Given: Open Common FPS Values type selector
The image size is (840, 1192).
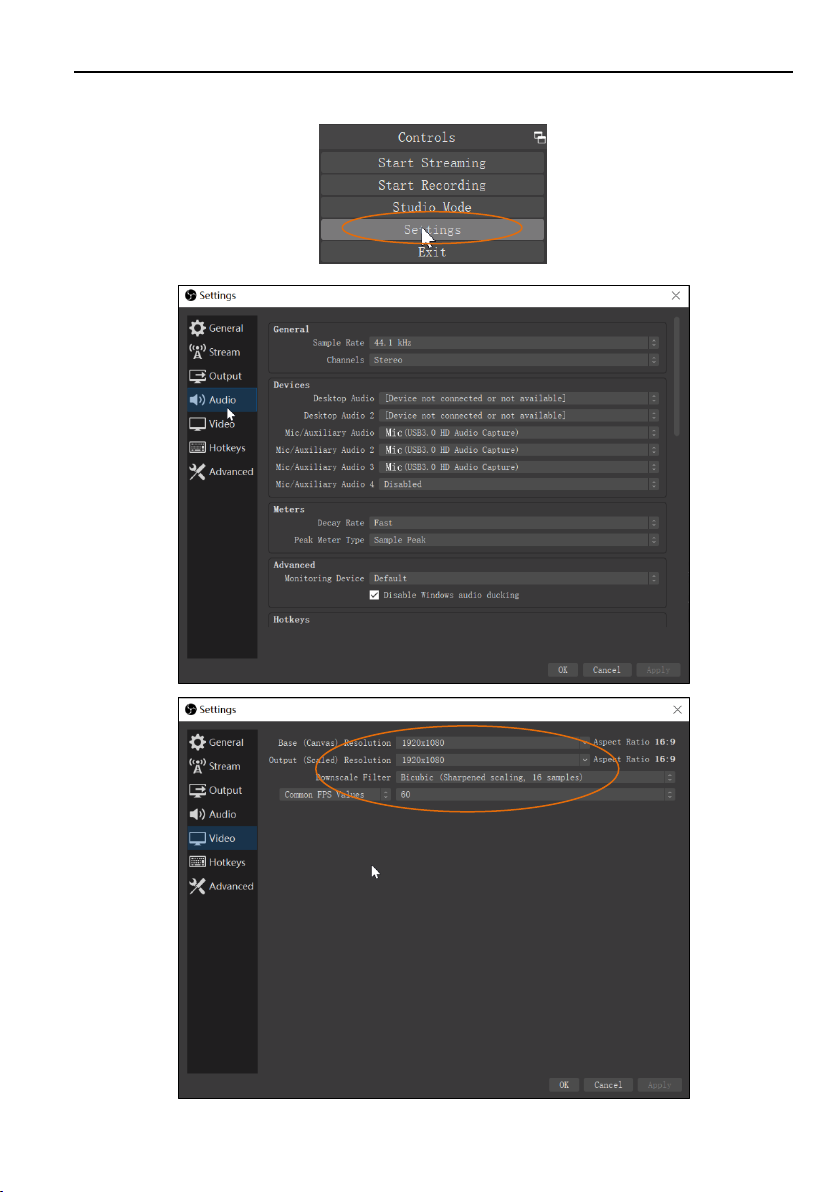Looking at the screenshot, I should [x=335, y=795].
